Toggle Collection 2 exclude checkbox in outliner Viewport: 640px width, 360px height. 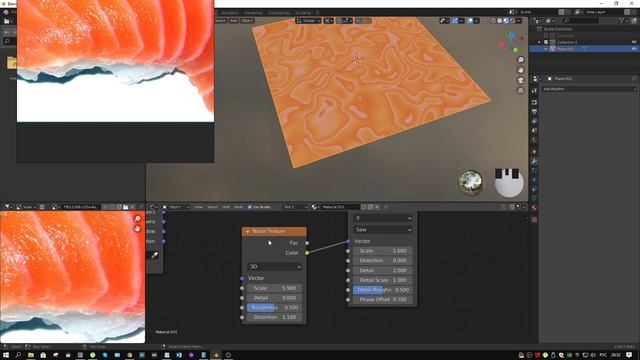(x=546, y=42)
